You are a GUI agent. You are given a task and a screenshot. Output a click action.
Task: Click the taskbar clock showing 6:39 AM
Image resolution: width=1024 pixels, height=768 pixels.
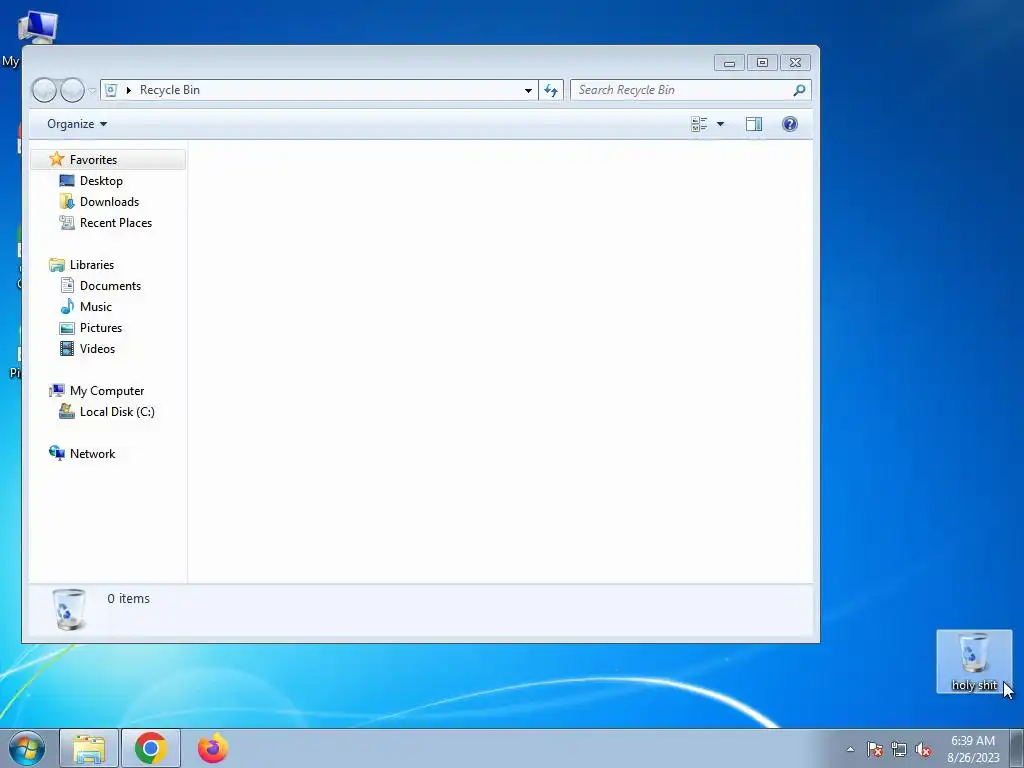[x=973, y=749]
